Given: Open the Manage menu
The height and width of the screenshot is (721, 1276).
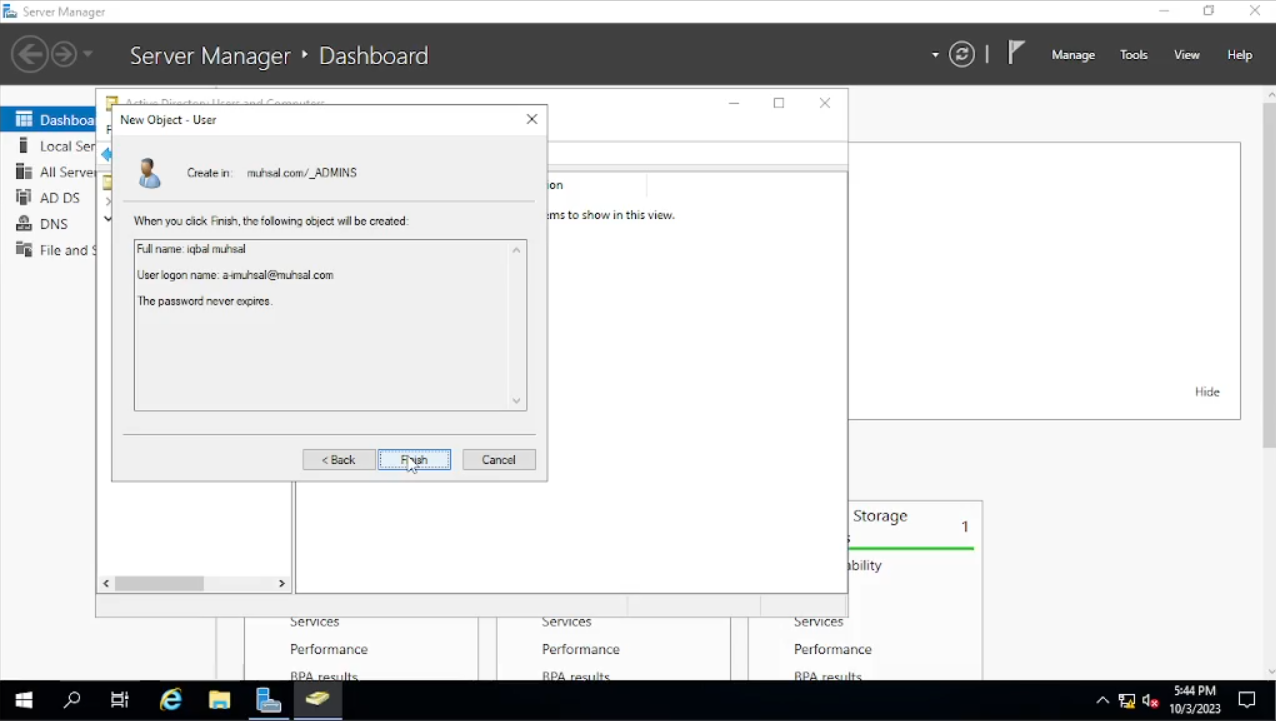Looking at the screenshot, I should tap(1073, 55).
